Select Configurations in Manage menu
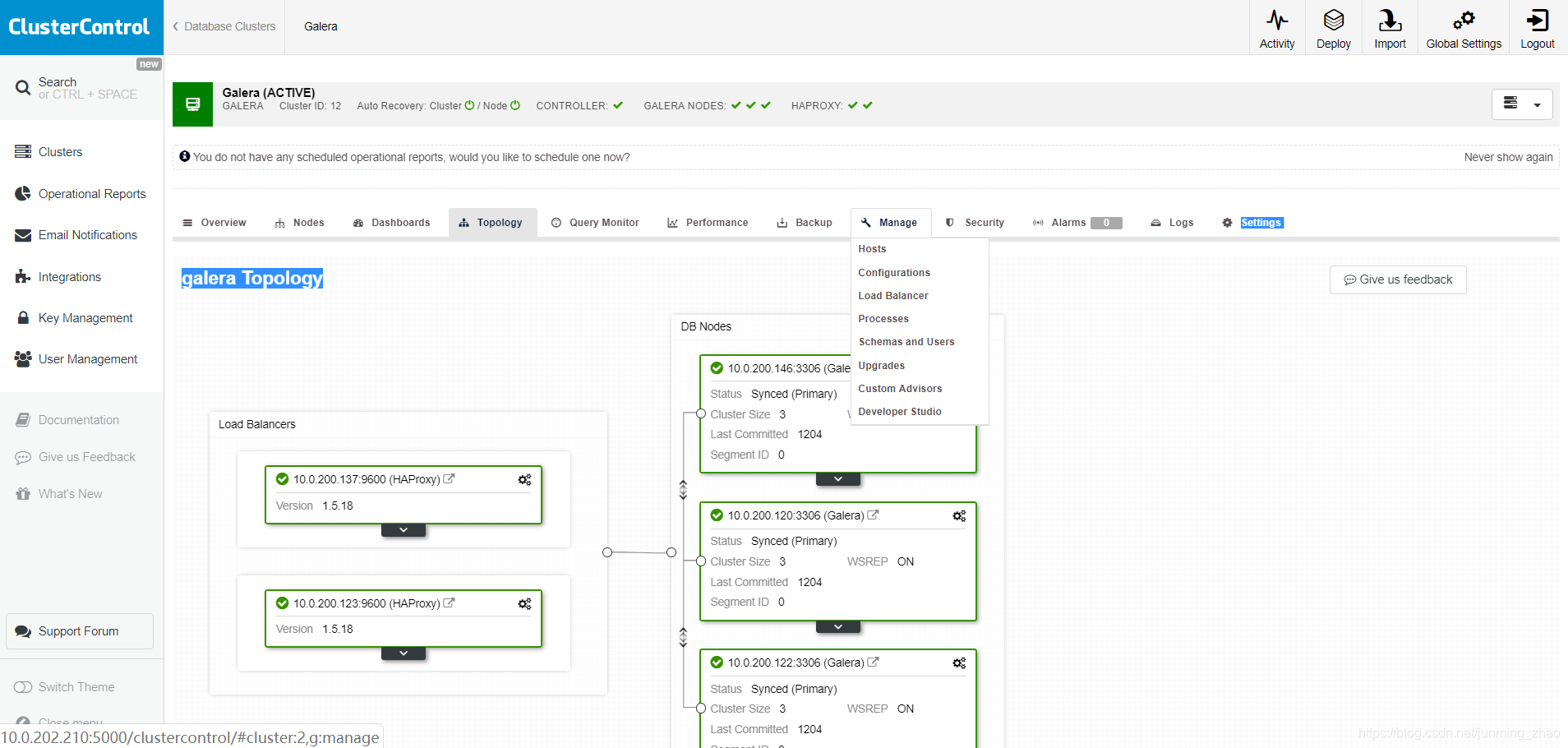Screen dimensions: 1568x748 (894, 273)
